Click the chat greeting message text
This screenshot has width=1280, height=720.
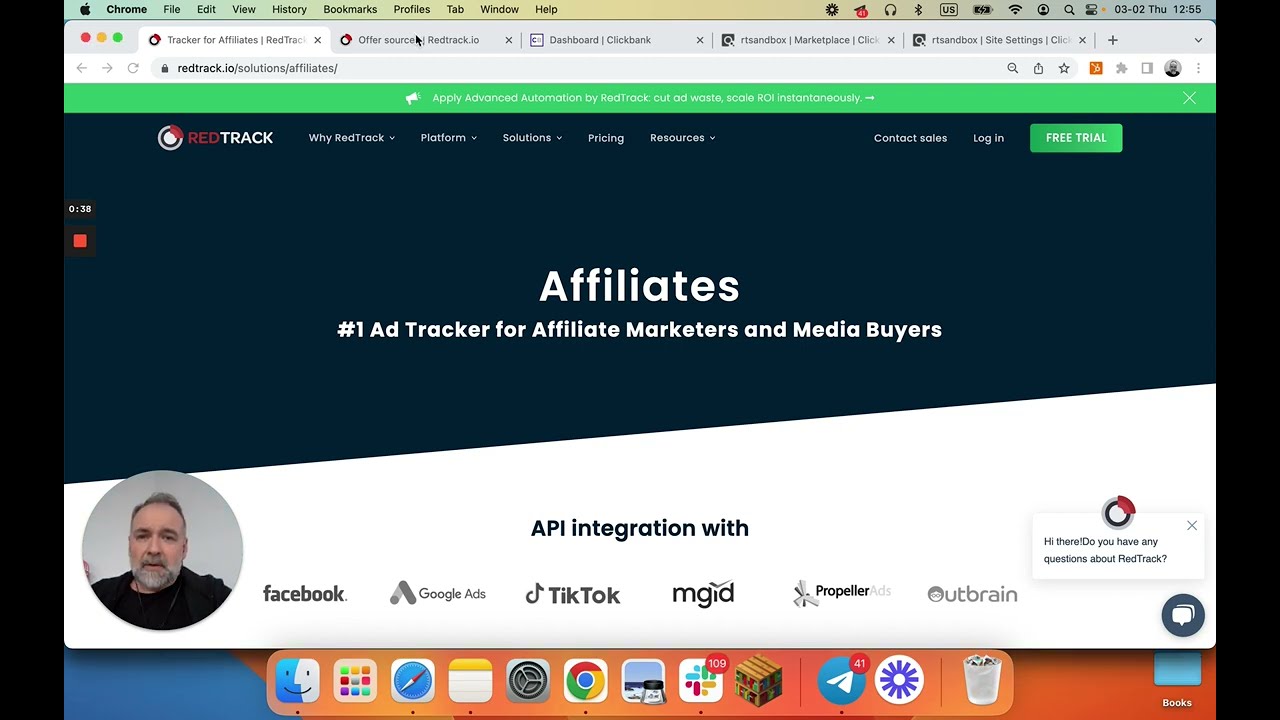(x=1105, y=550)
